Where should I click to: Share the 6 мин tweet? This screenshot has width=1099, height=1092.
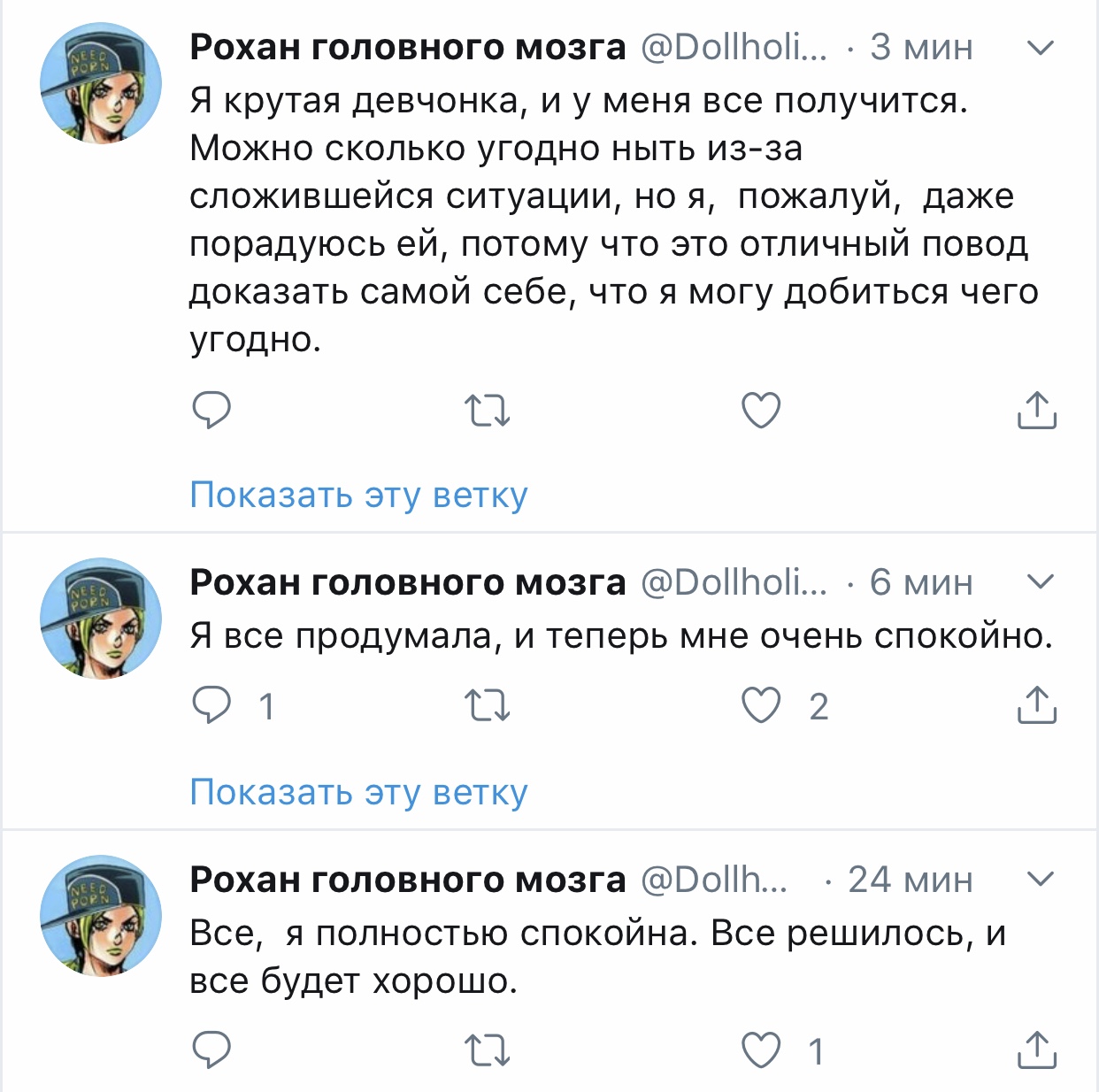[1037, 706]
